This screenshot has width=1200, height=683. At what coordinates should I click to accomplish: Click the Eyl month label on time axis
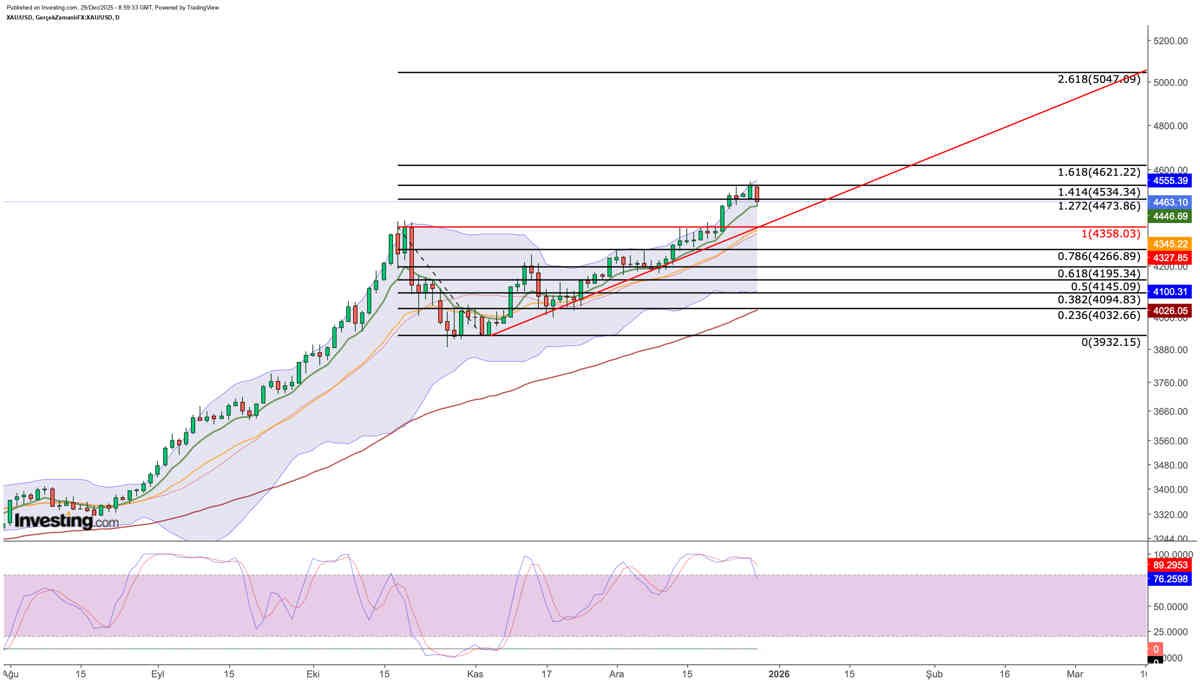158,673
